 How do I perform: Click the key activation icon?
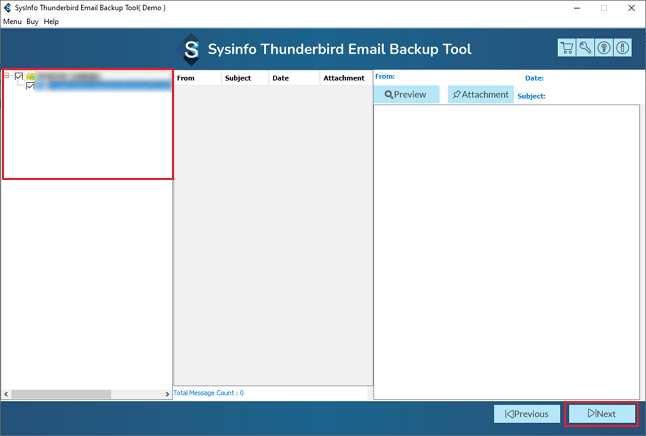click(604, 48)
